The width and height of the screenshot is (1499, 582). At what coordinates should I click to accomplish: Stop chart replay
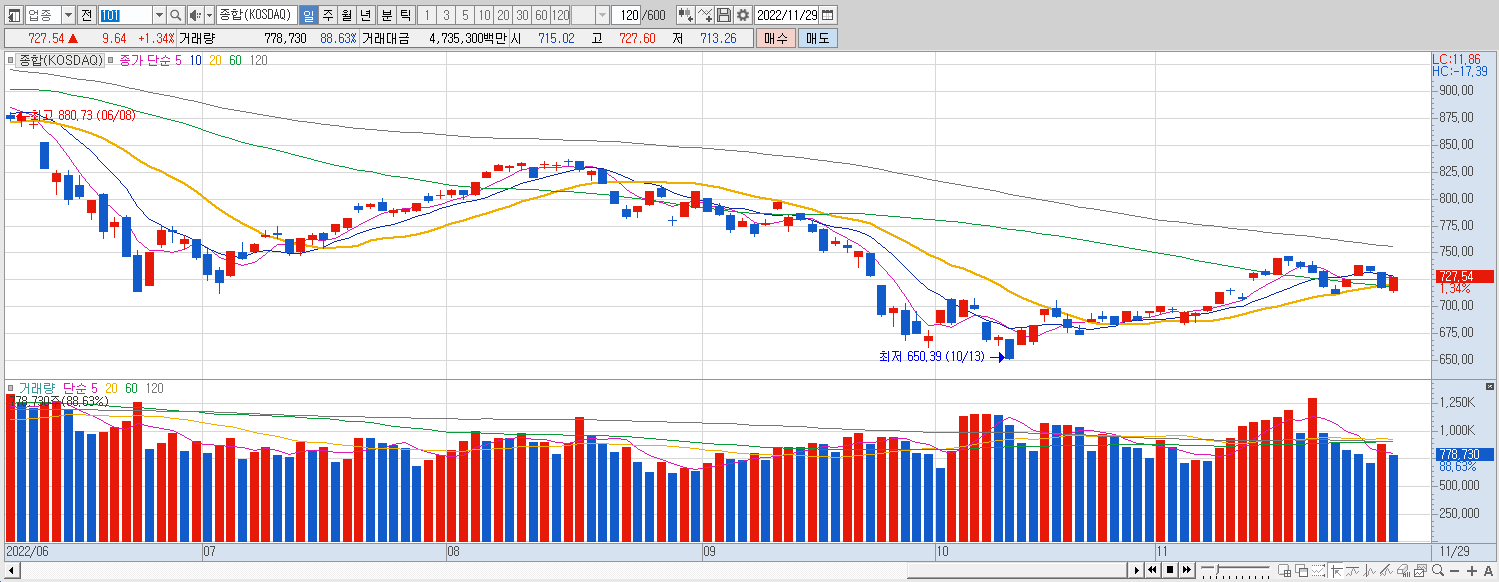1170,570
